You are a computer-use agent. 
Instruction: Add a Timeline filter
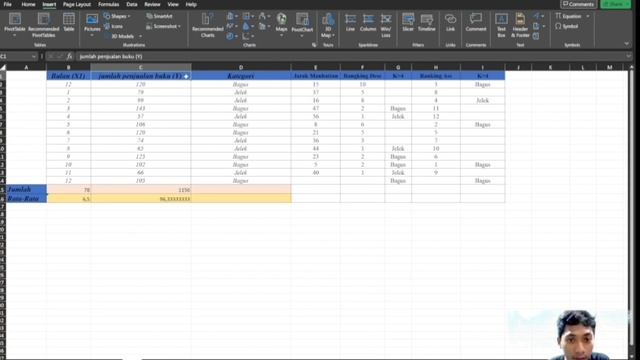pyautogui.click(x=427, y=23)
